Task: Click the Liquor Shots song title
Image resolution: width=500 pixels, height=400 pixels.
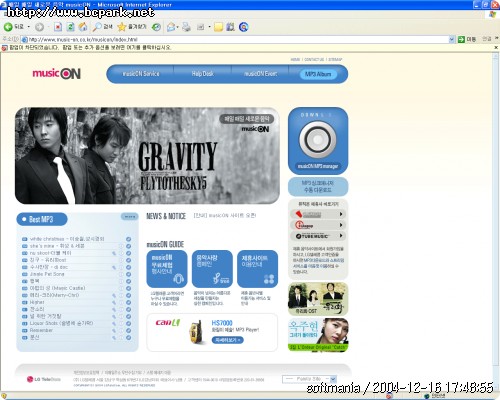Action: 61,323
